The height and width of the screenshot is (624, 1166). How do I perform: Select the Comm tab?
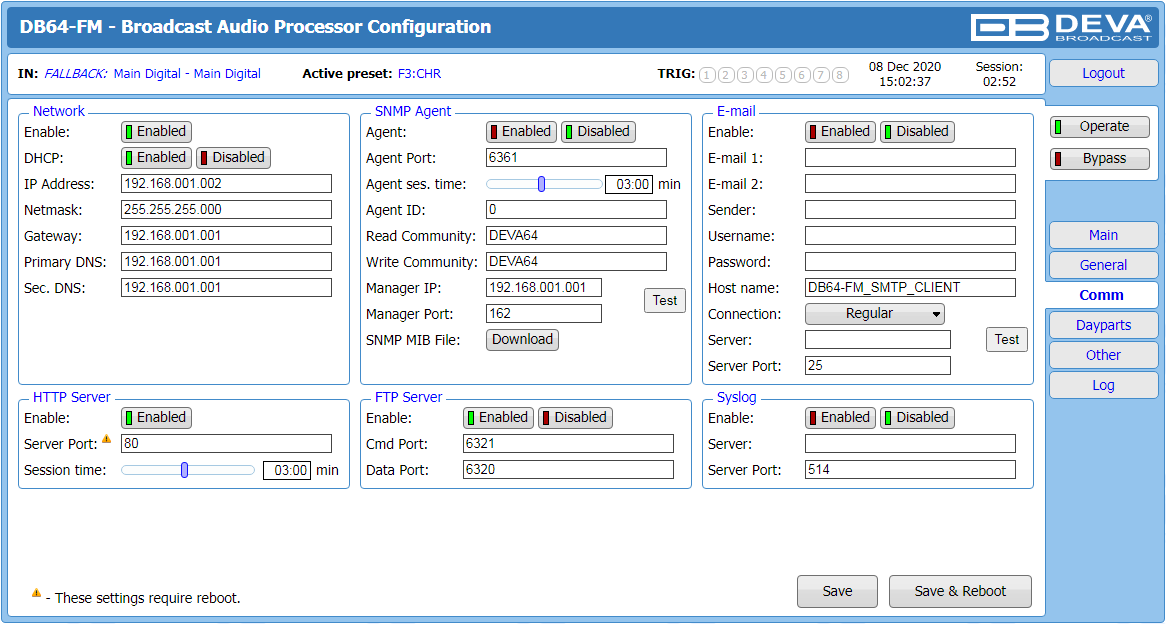tap(1101, 295)
